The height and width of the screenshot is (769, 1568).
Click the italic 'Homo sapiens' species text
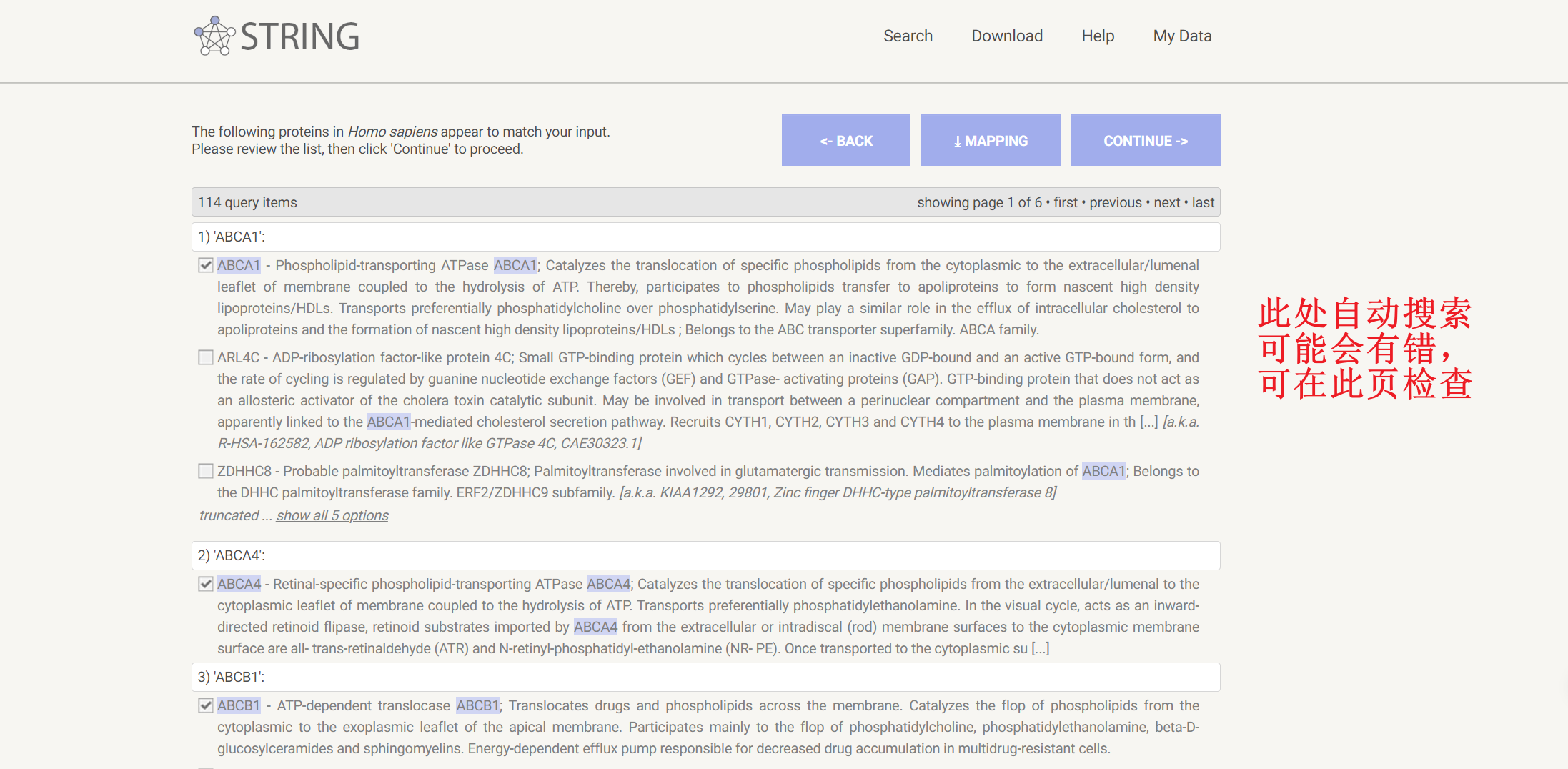tap(392, 132)
